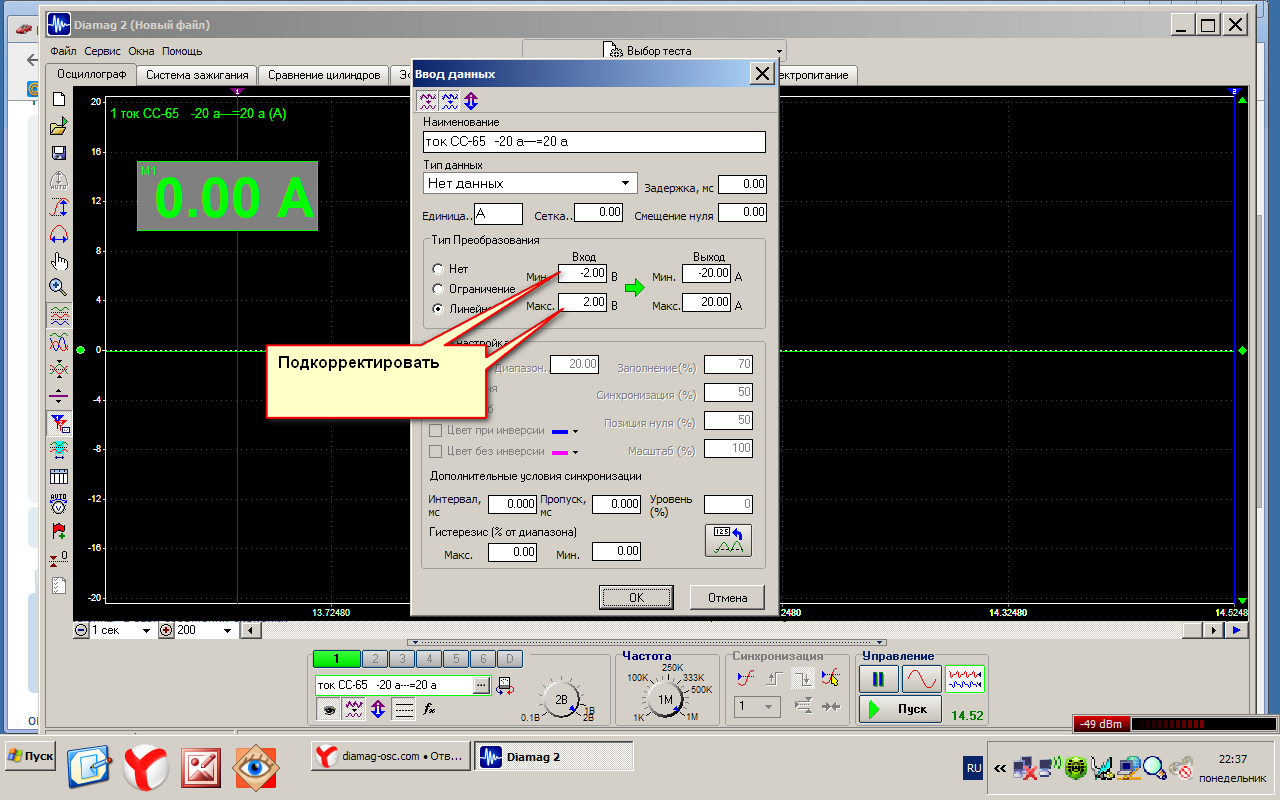Select rising edge sync icon
The height and width of the screenshot is (800, 1280).
773,678
